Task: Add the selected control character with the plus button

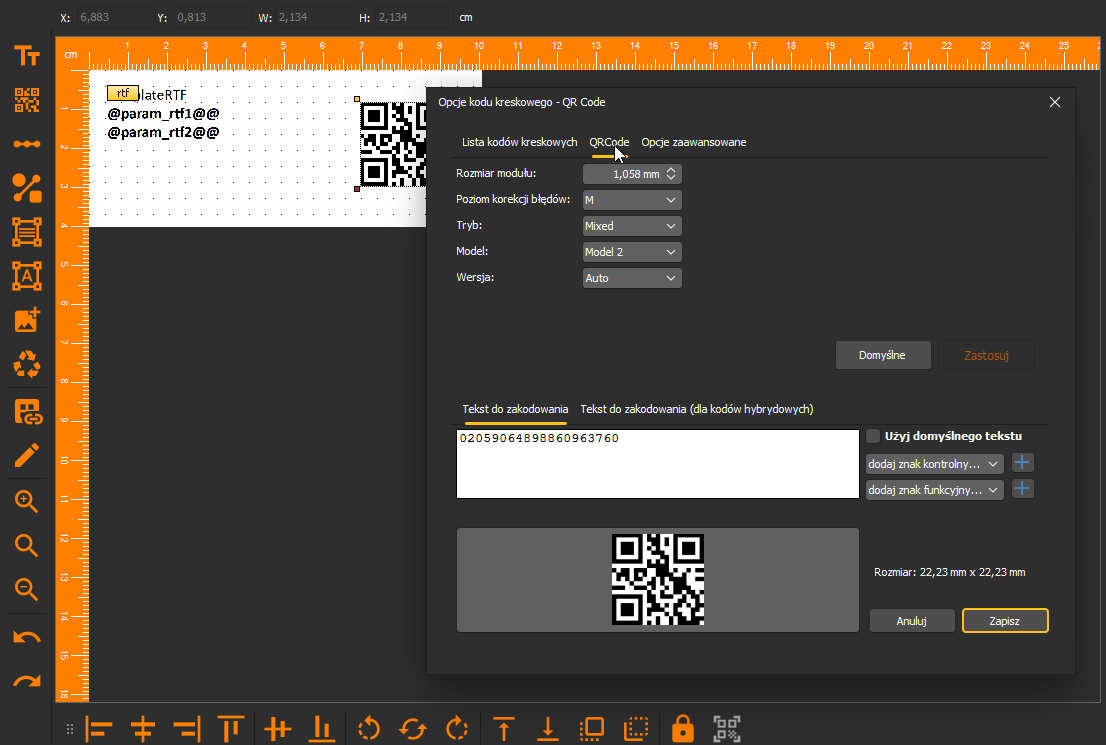Action: pos(1022,463)
